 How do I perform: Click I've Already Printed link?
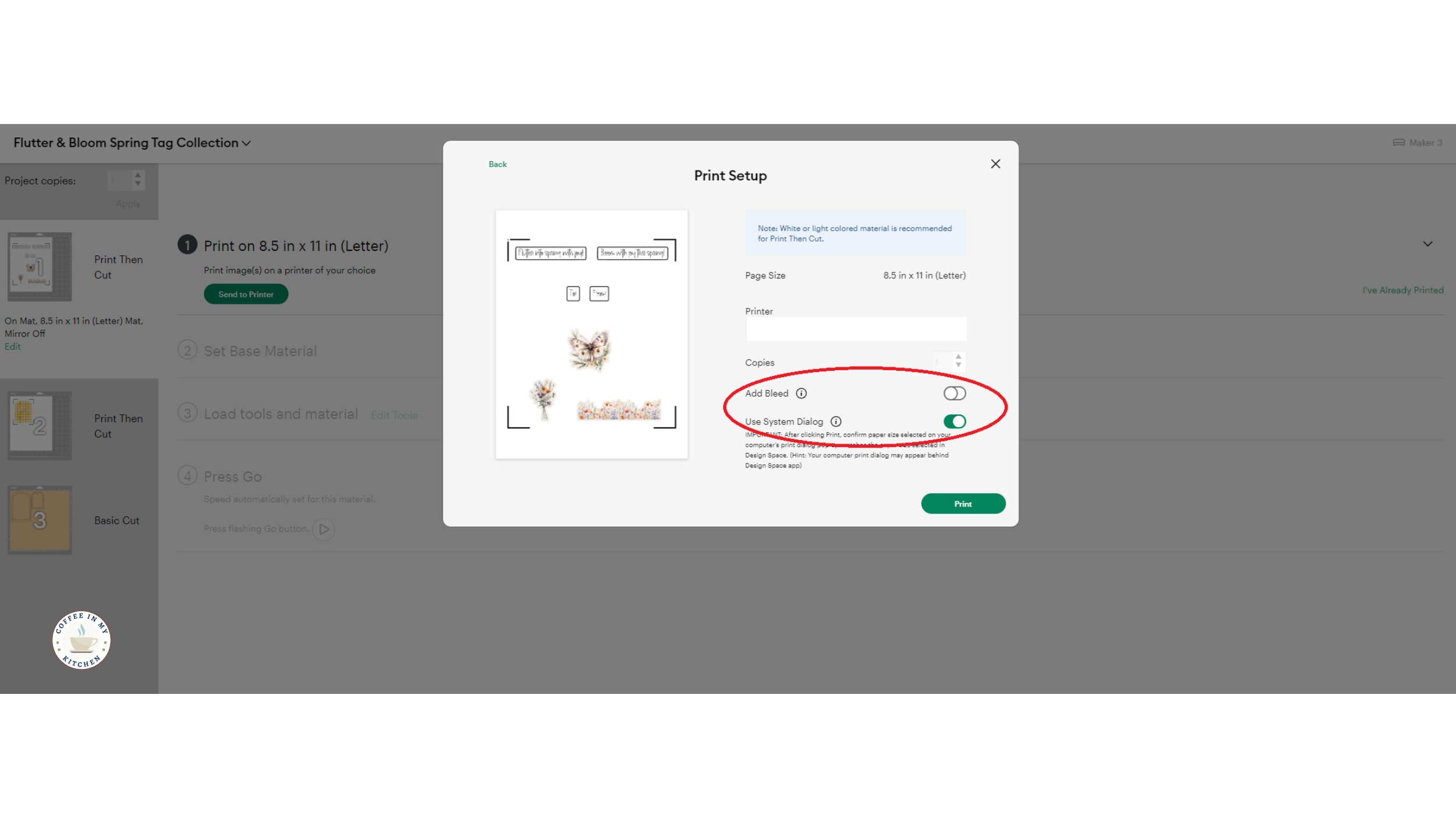click(1402, 290)
